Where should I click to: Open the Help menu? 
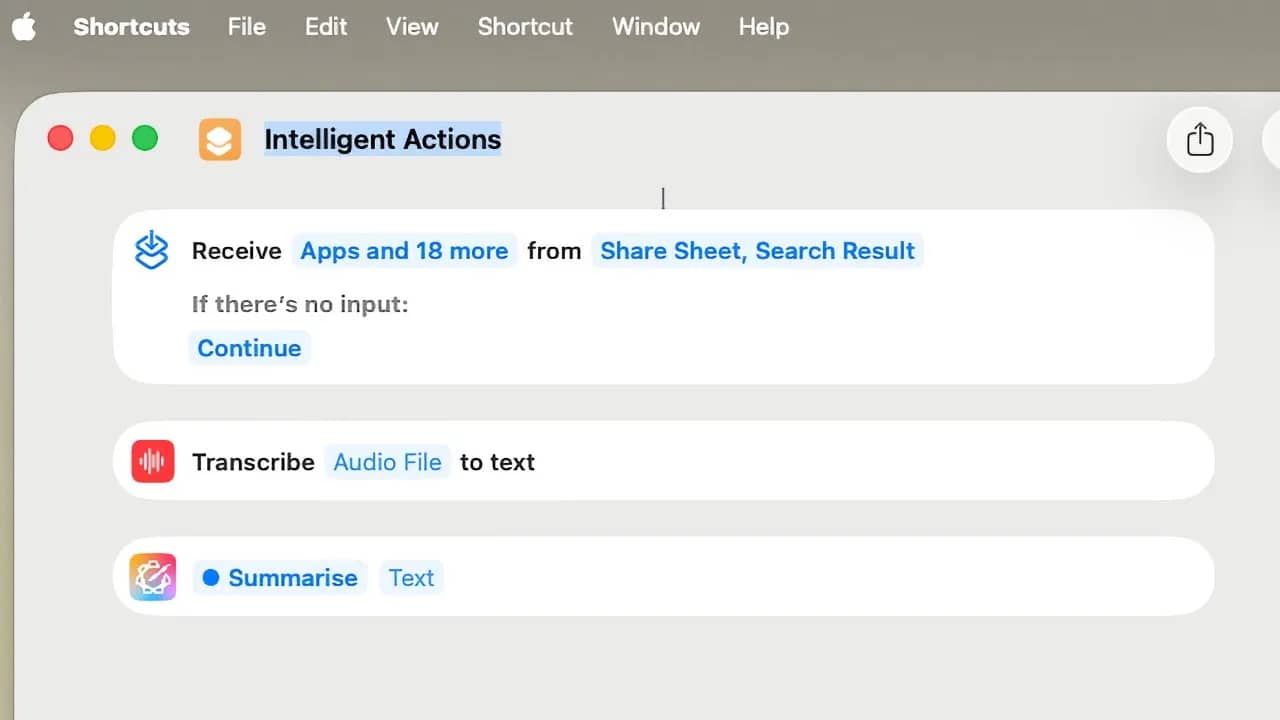pyautogui.click(x=763, y=27)
